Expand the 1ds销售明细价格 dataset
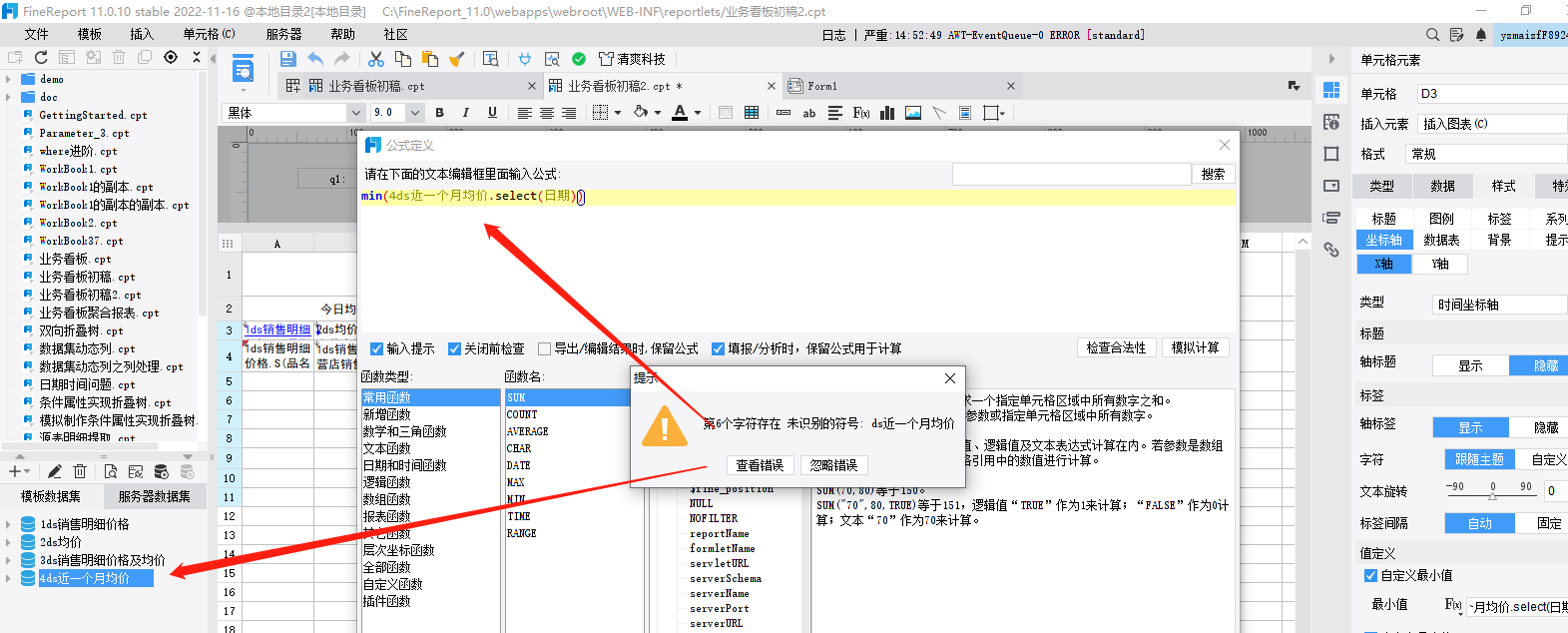The height and width of the screenshot is (633, 1568). (9, 524)
